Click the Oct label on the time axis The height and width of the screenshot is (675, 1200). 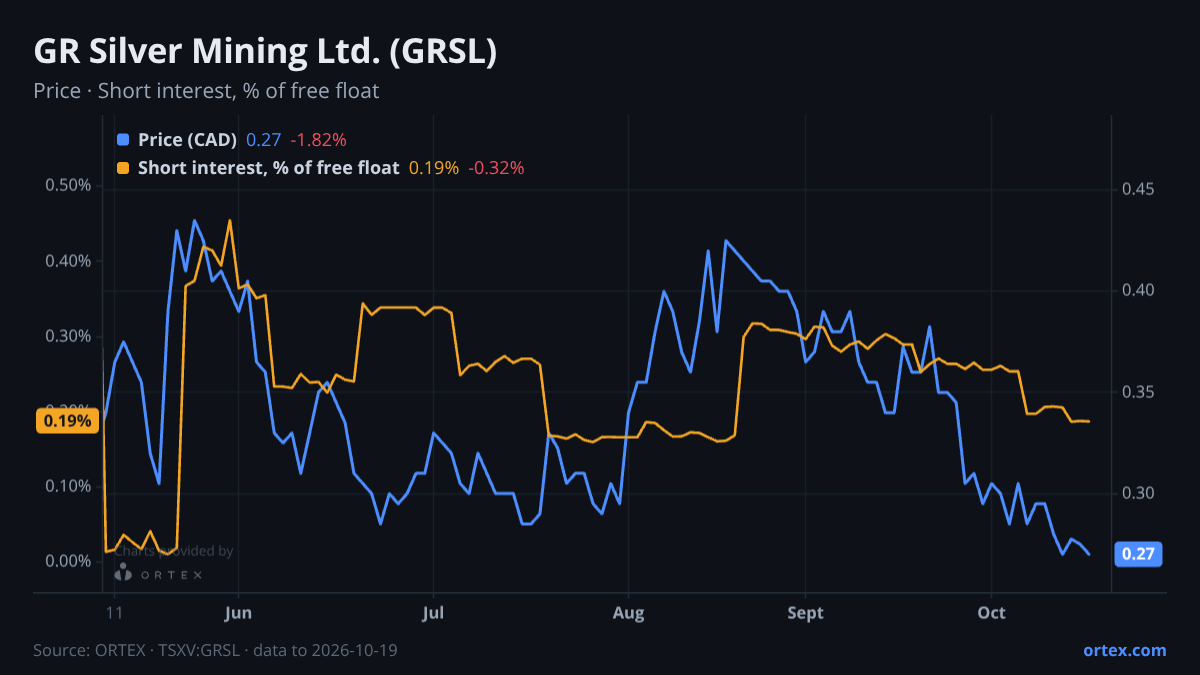click(991, 612)
